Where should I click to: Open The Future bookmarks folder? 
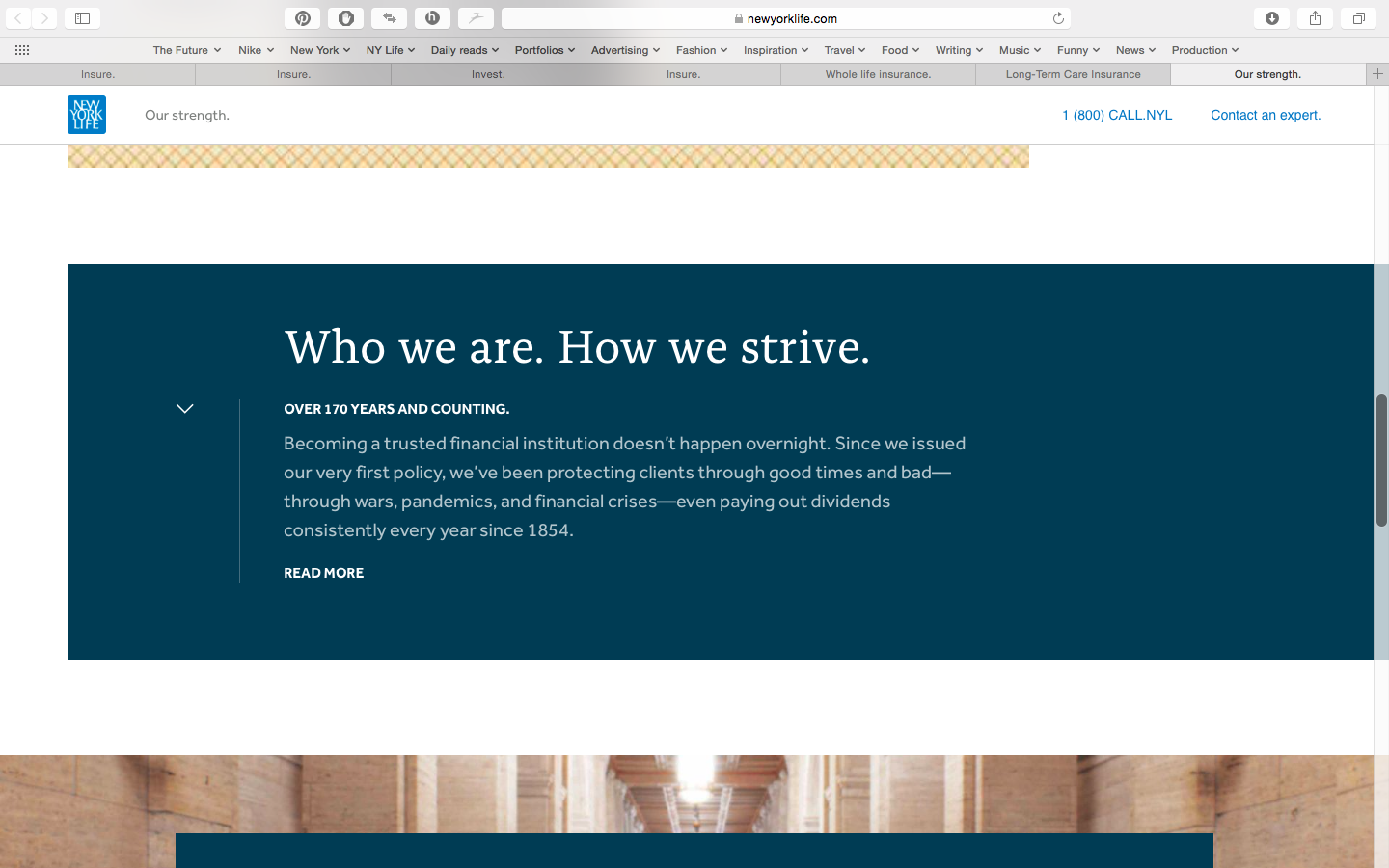[187, 50]
